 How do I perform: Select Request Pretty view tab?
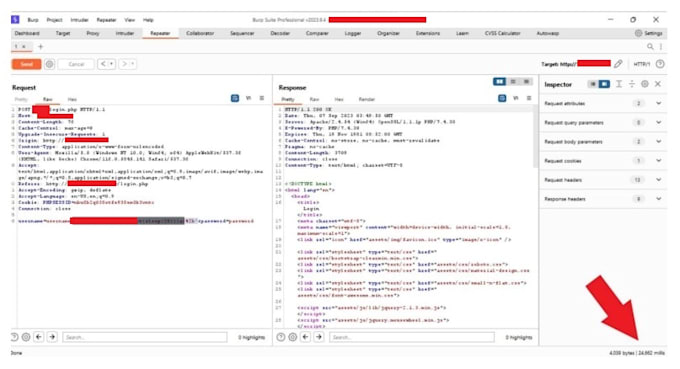[21, 99]
